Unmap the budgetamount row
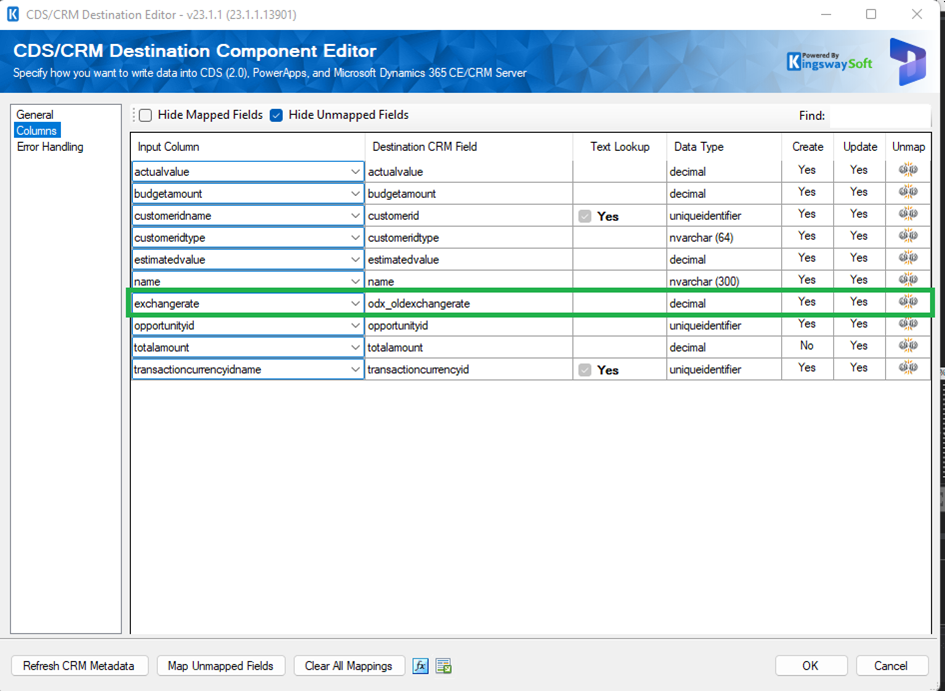Viewport: 945px width, 691px height. pos(908,192)
